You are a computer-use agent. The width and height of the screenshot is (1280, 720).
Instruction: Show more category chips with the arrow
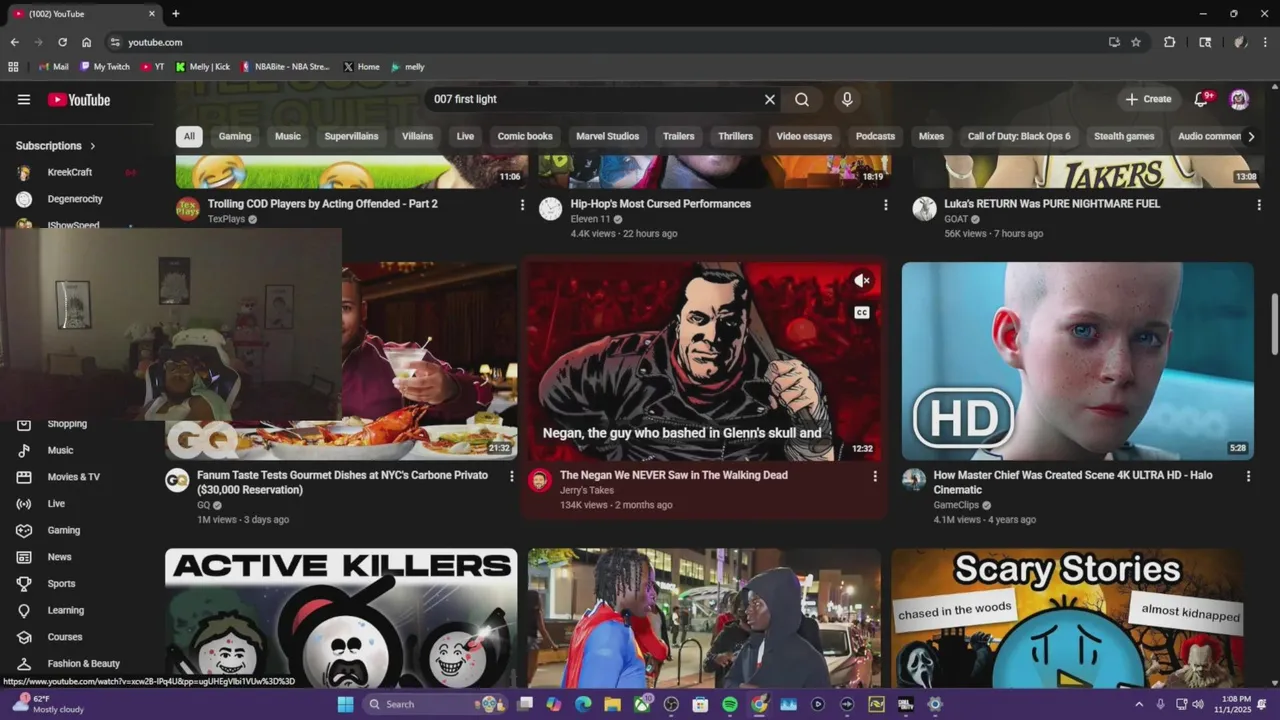(x=1250, y=136)
